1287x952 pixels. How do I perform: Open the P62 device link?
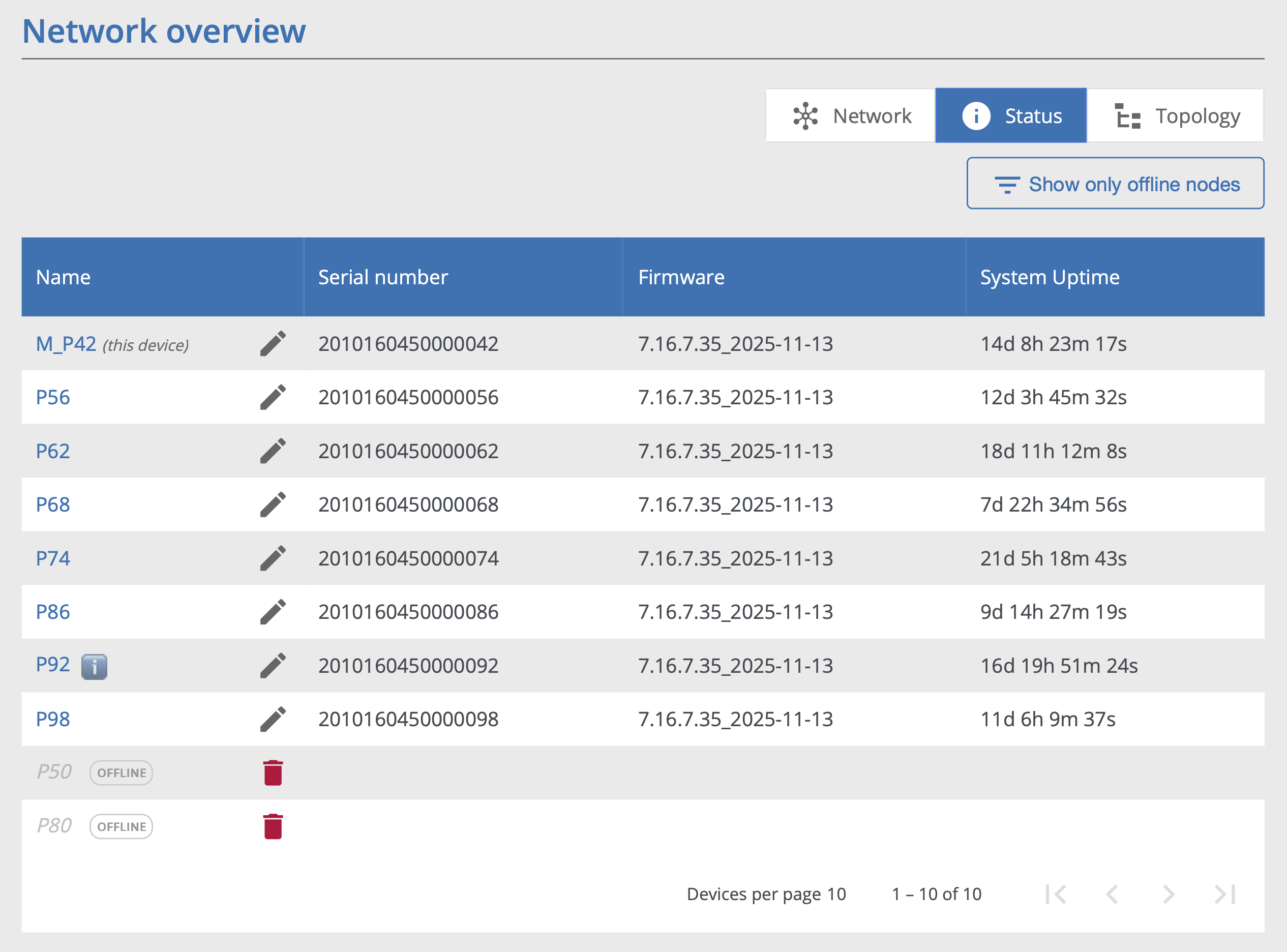point(53,451)
